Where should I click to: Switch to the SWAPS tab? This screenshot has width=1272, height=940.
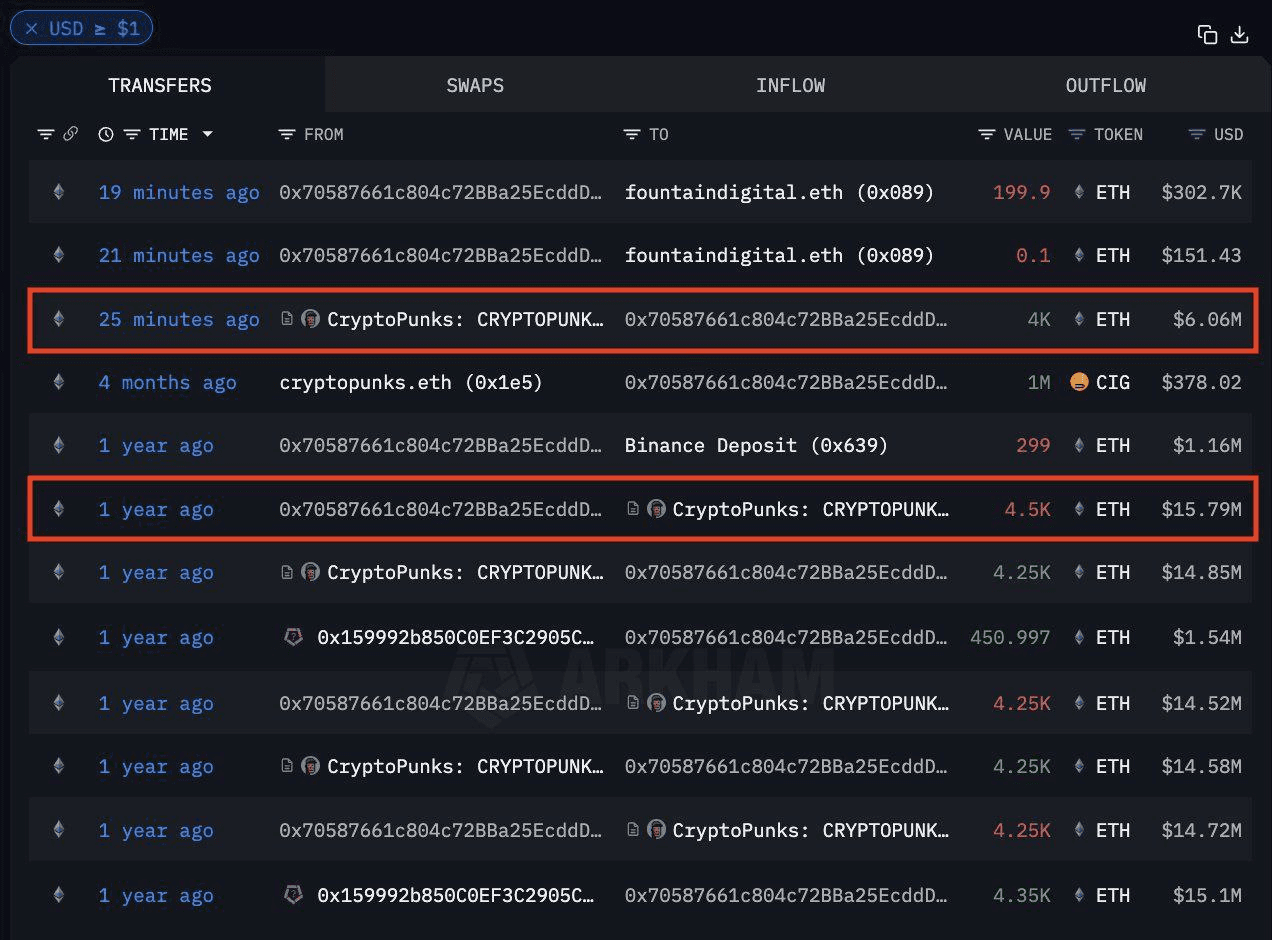point(475,85)
